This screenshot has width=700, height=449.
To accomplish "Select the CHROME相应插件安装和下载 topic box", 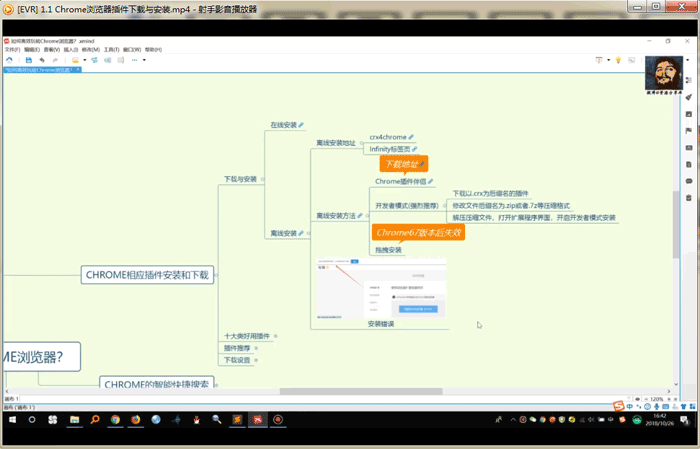I will [x=147, y=275].
